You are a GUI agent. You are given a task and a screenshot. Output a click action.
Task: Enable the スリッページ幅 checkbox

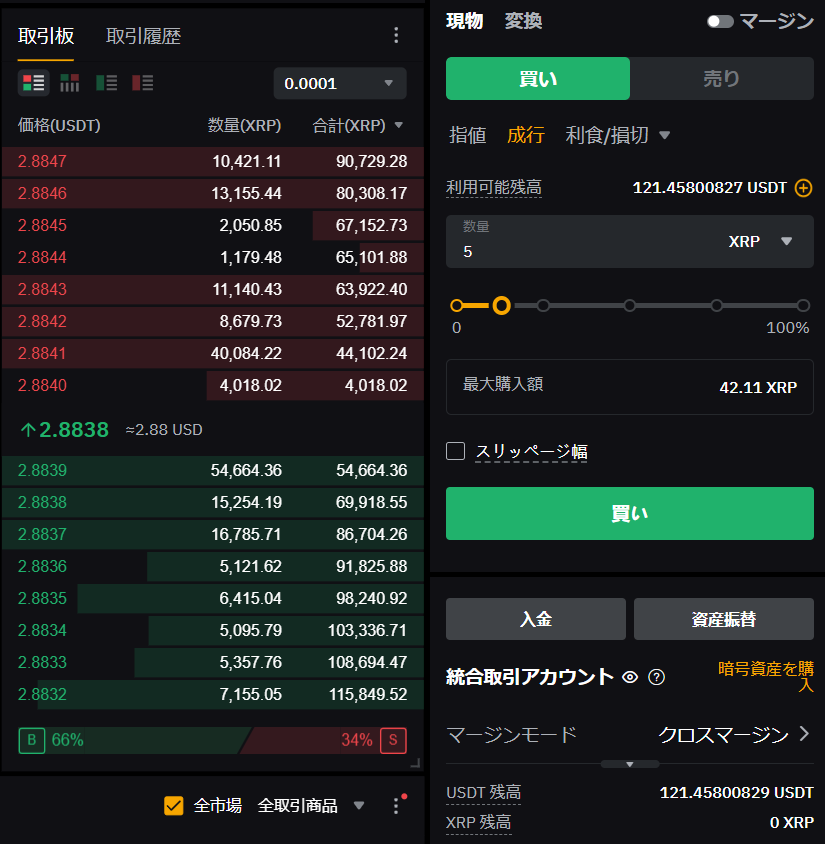456,451
